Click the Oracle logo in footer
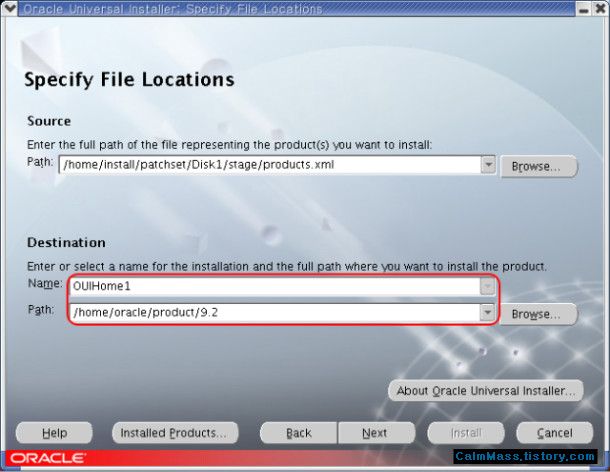610x472 pixels. 47,458
